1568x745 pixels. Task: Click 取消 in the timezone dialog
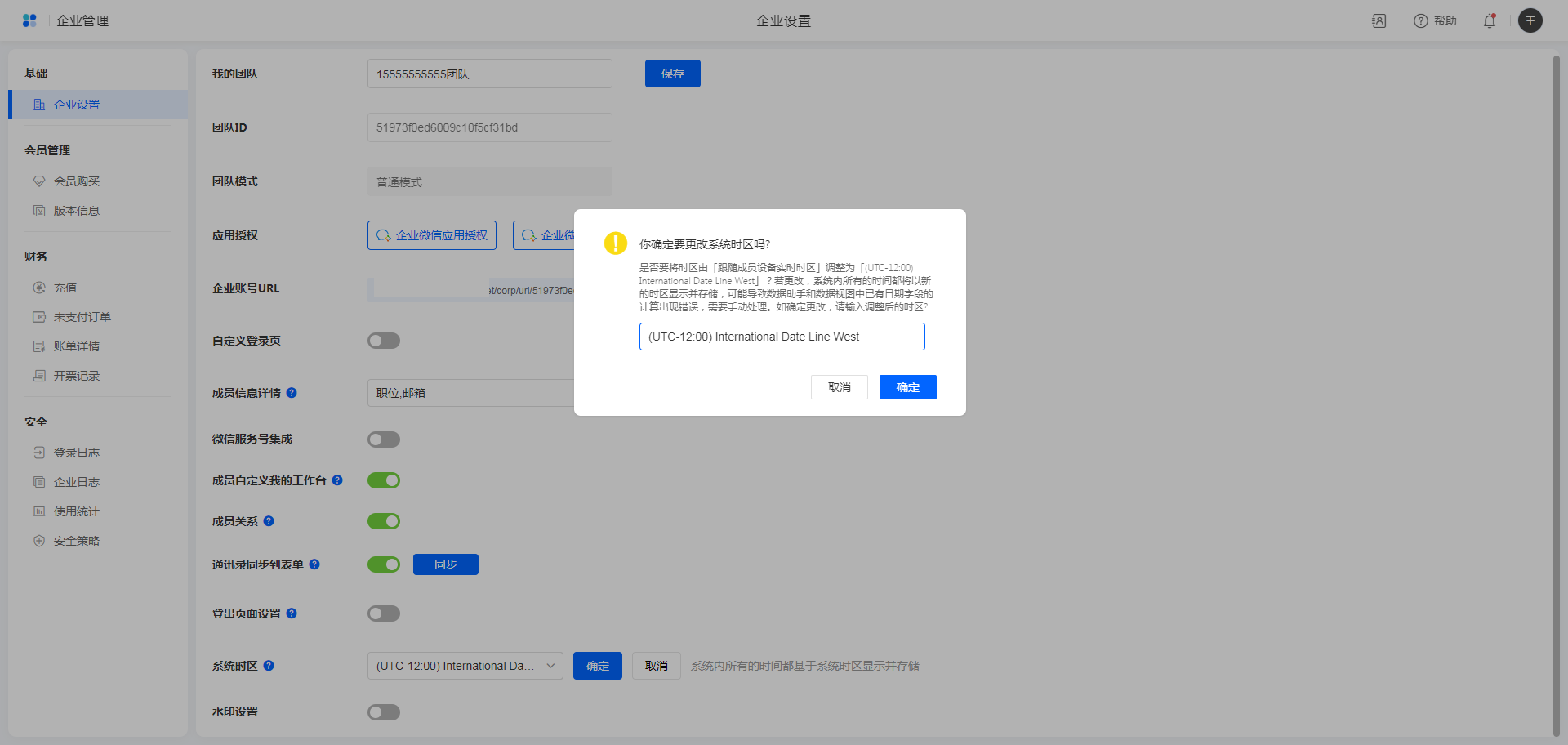tap(839, 387)
